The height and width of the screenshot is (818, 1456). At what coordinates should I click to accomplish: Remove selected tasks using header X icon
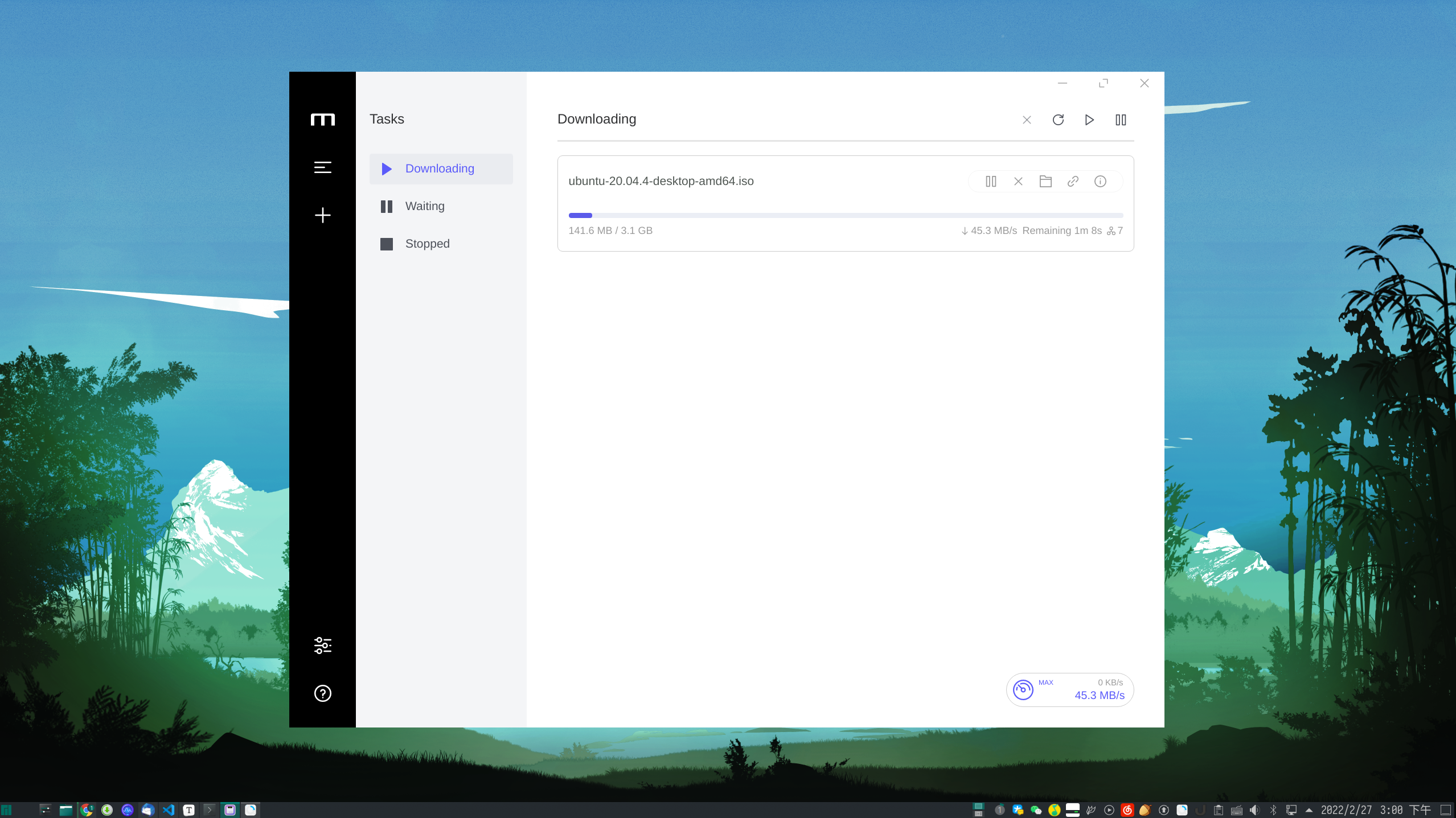pos(1027,120)
